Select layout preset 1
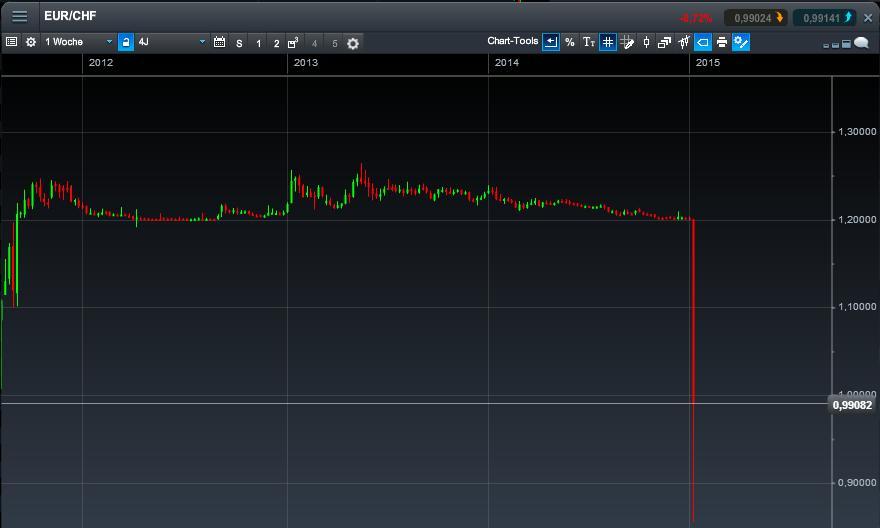Viewport: 880px width, 528px height. (x=258, y=43)
